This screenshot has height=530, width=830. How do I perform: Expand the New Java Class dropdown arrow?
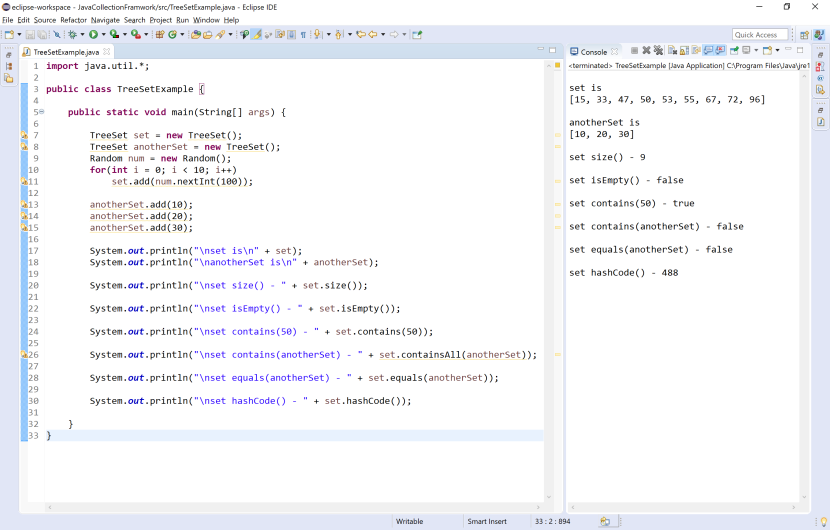click(182, 34)
